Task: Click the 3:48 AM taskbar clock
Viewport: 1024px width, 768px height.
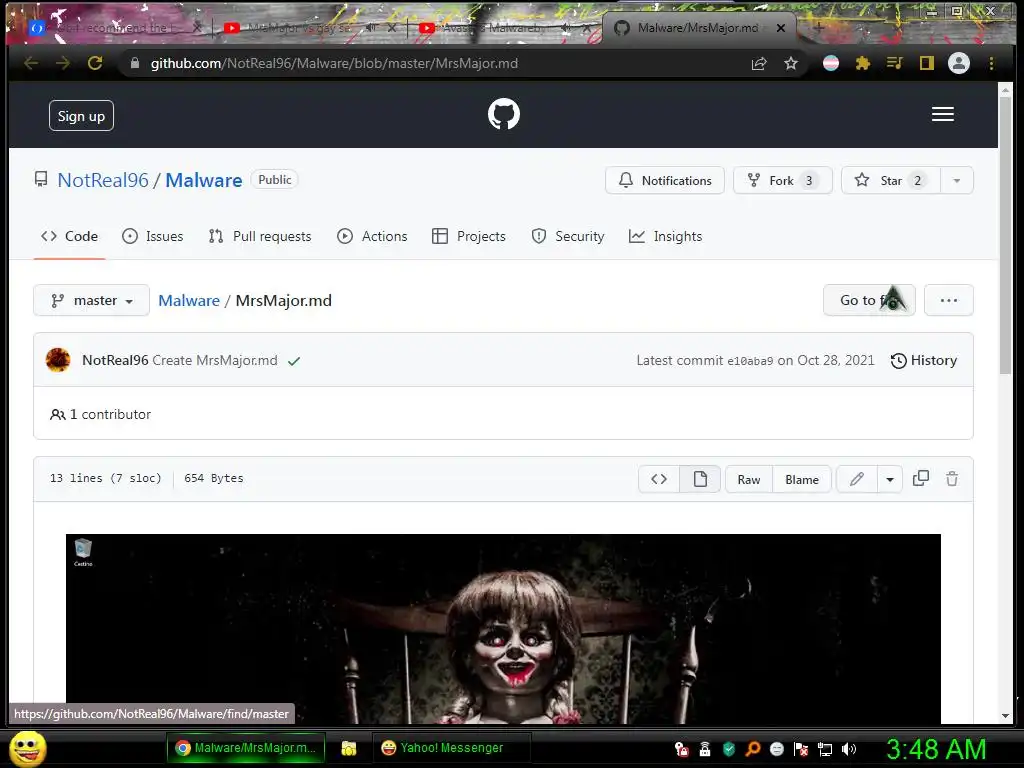Action: click(936, 750)
